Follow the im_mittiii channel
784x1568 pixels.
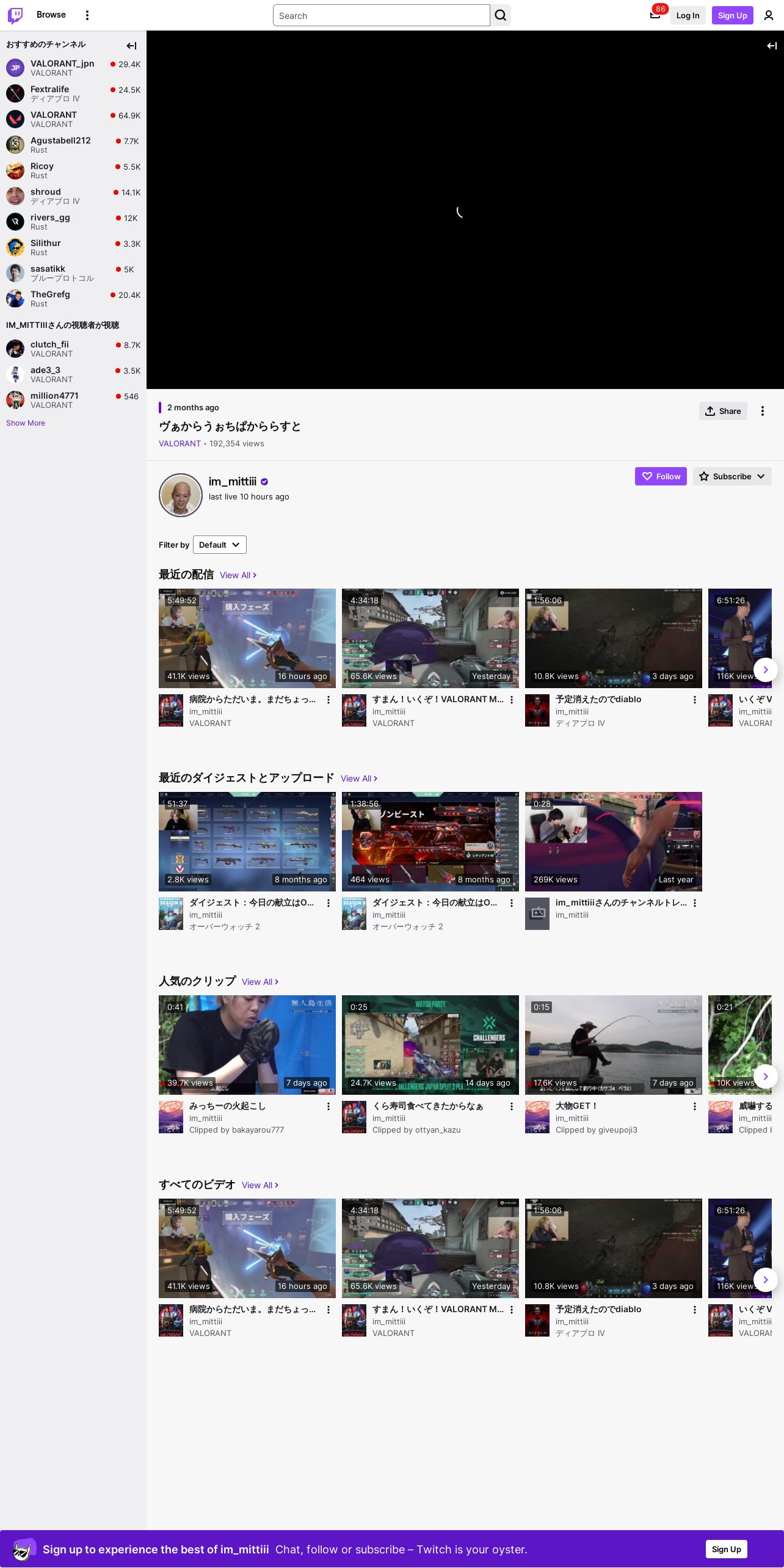coord(661,476)
